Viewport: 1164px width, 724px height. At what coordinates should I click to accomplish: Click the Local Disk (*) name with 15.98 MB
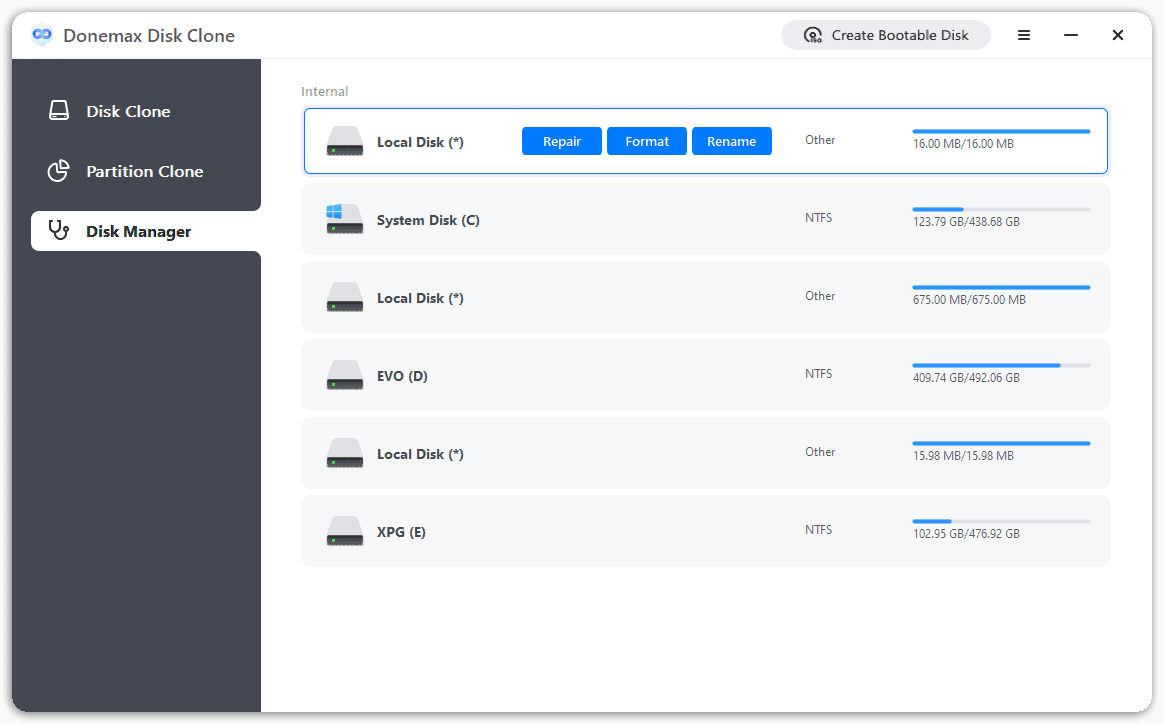click(420, 454)
